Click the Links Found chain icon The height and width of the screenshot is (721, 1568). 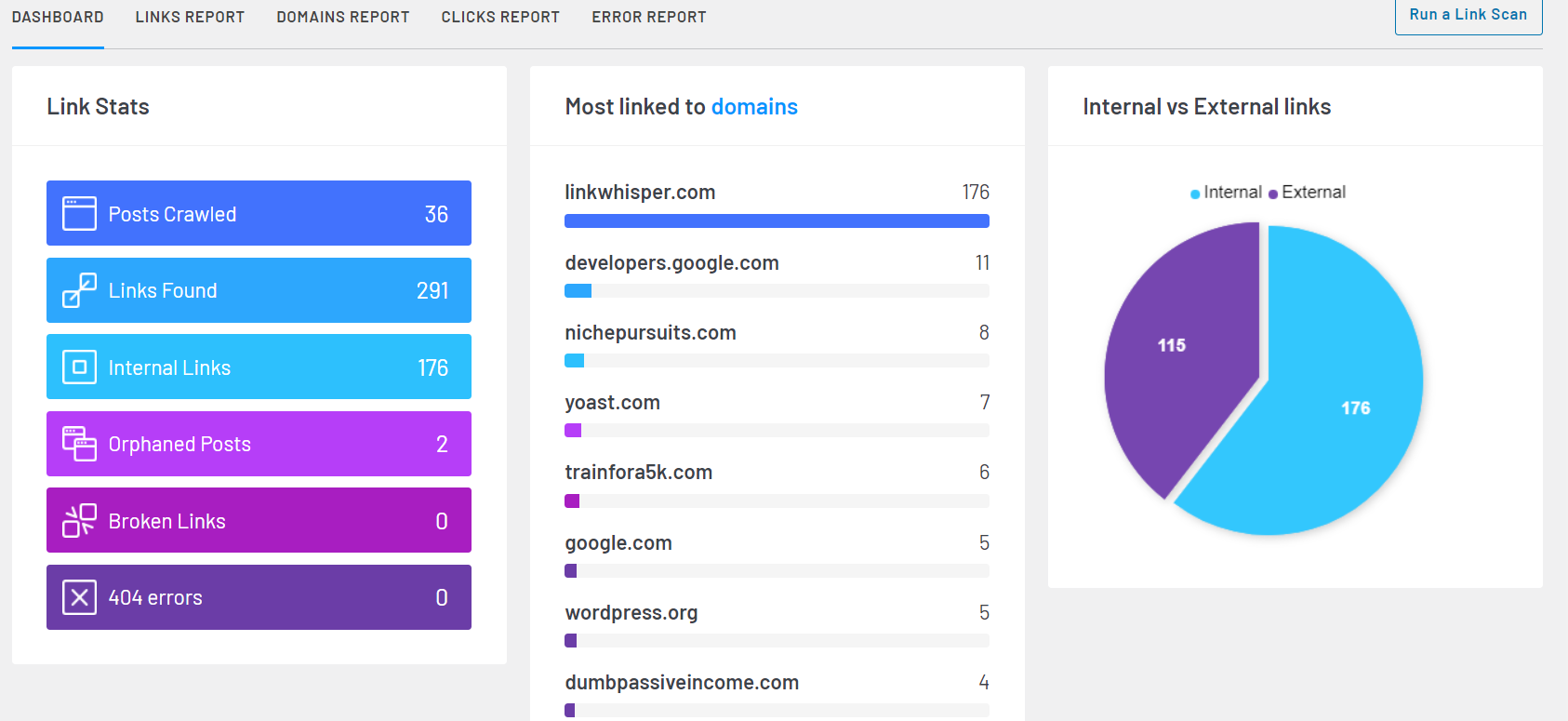click(79, 290)
